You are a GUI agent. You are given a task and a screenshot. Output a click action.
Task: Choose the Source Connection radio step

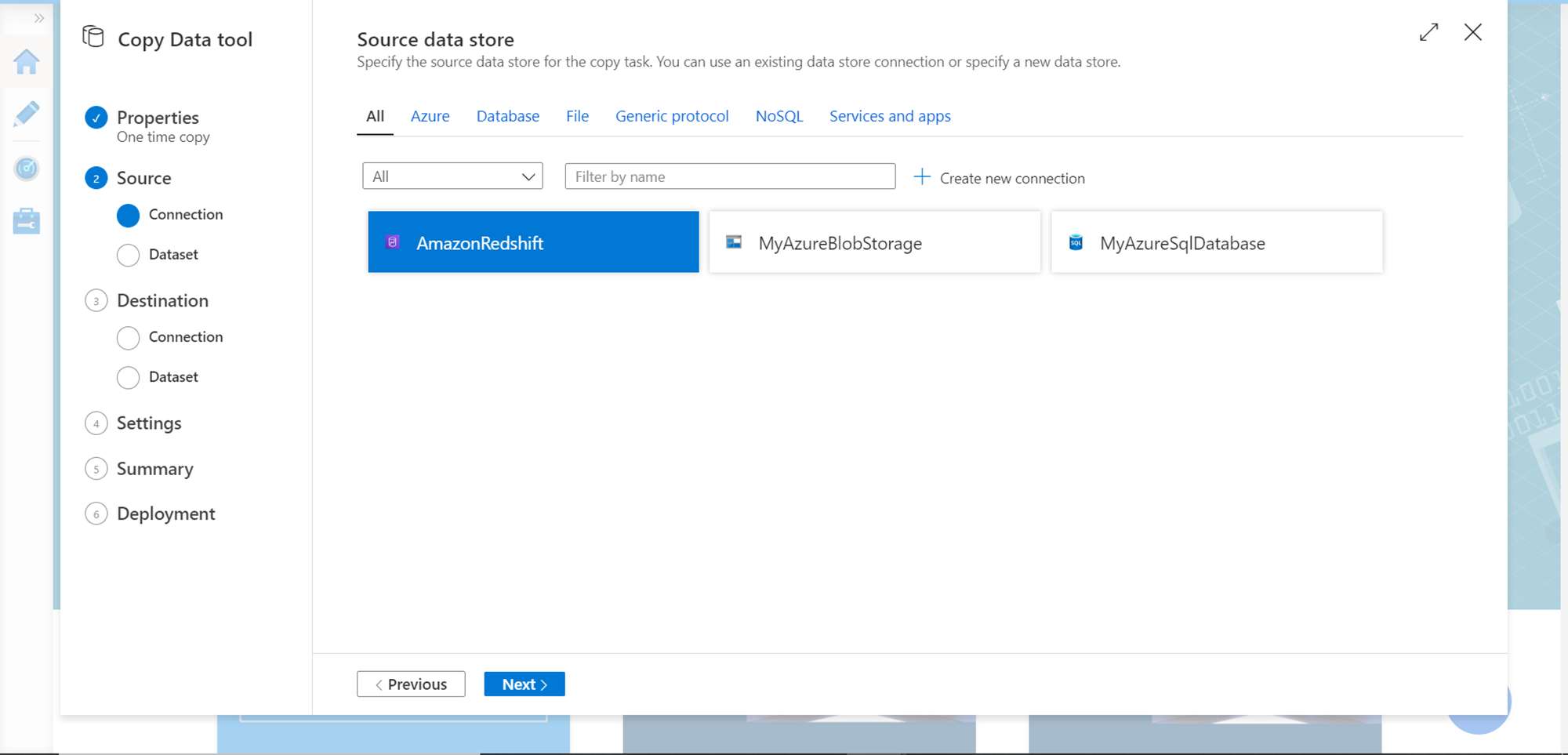129,215
